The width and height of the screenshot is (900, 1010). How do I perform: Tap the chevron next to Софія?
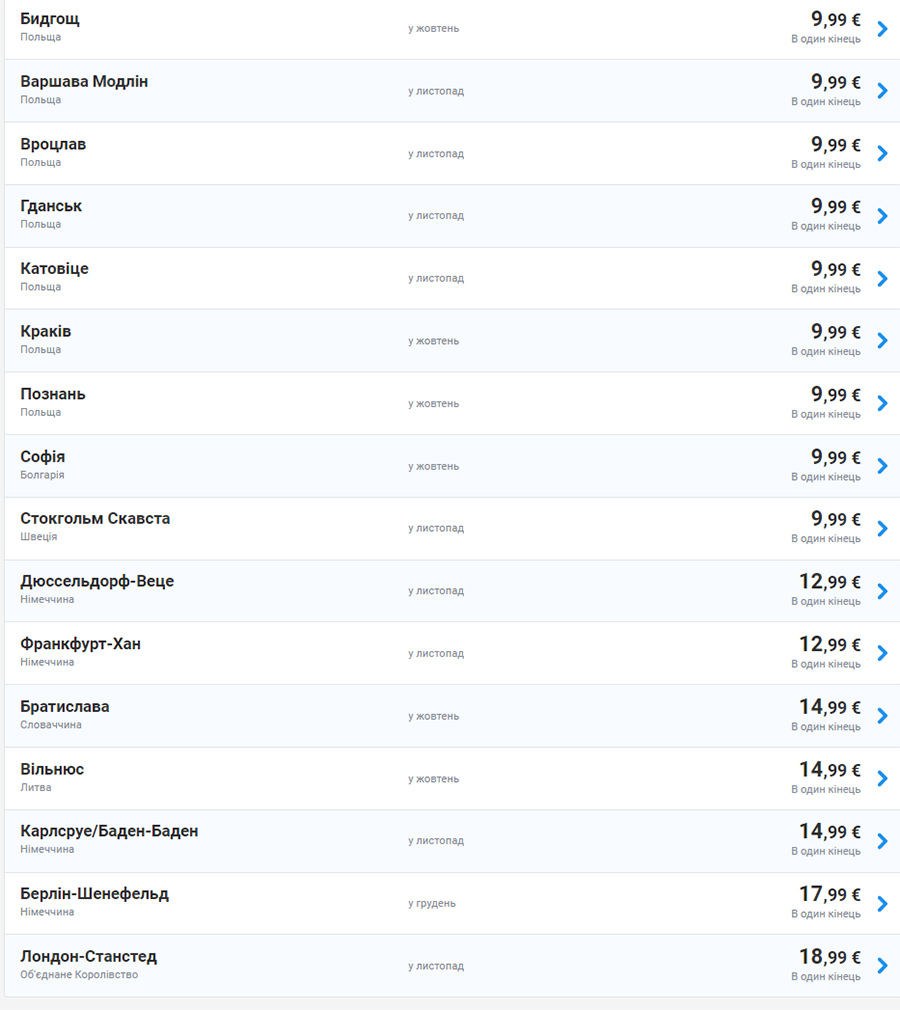tap(883, 466)
